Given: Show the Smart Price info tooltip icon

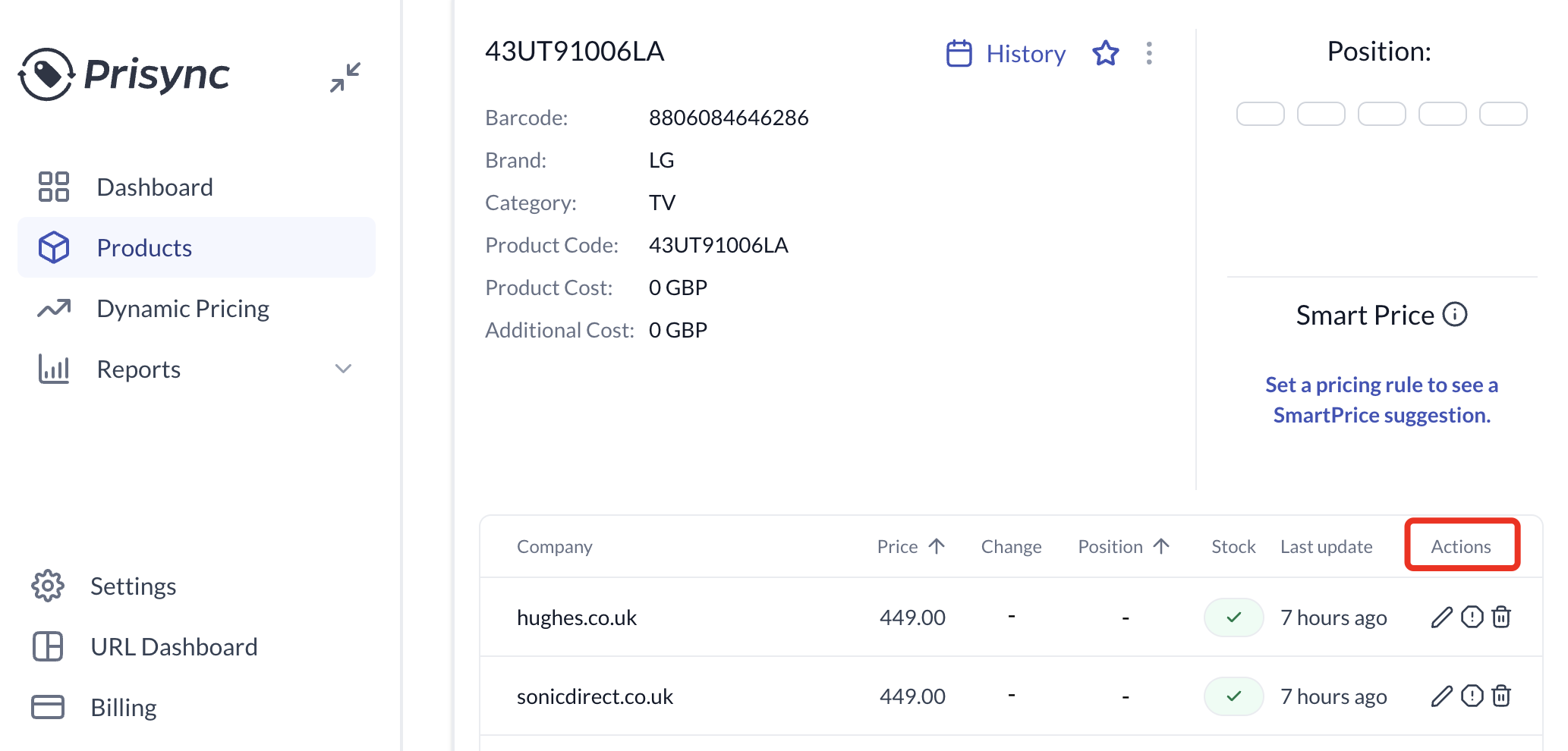Looking at the screenshot, I should pyautogui.click(x=1455, y=314).
